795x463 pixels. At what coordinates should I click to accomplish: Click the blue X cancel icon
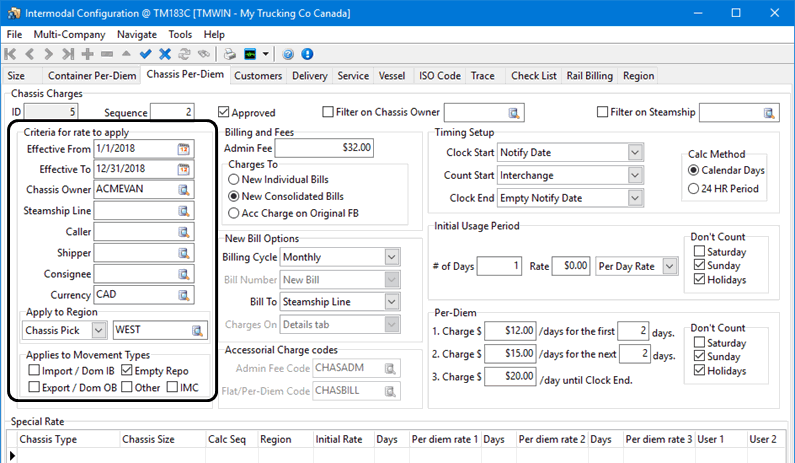(x=165, y=54)
